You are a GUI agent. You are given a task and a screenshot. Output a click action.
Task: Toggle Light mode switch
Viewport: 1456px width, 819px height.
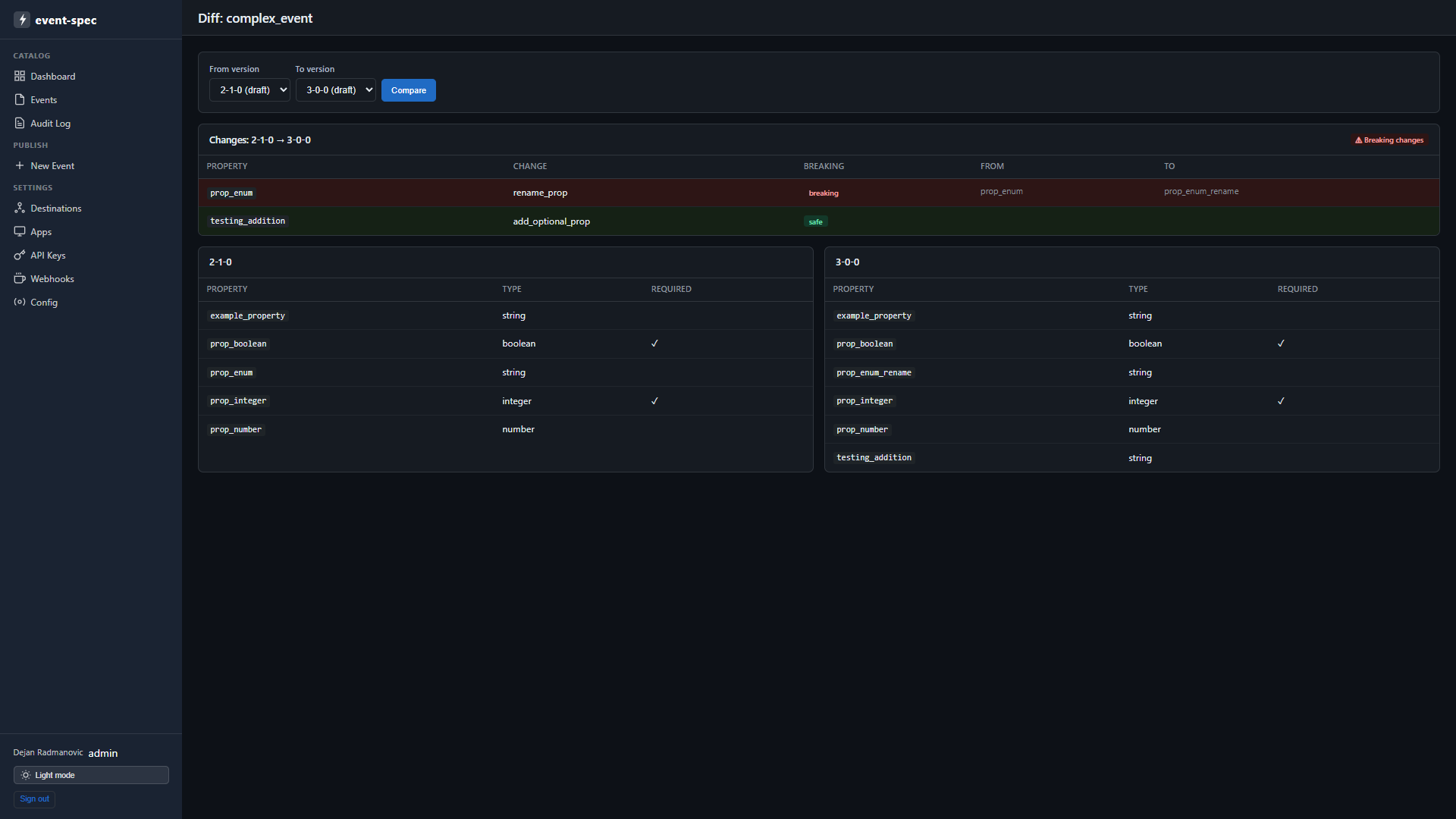[91, 775]
